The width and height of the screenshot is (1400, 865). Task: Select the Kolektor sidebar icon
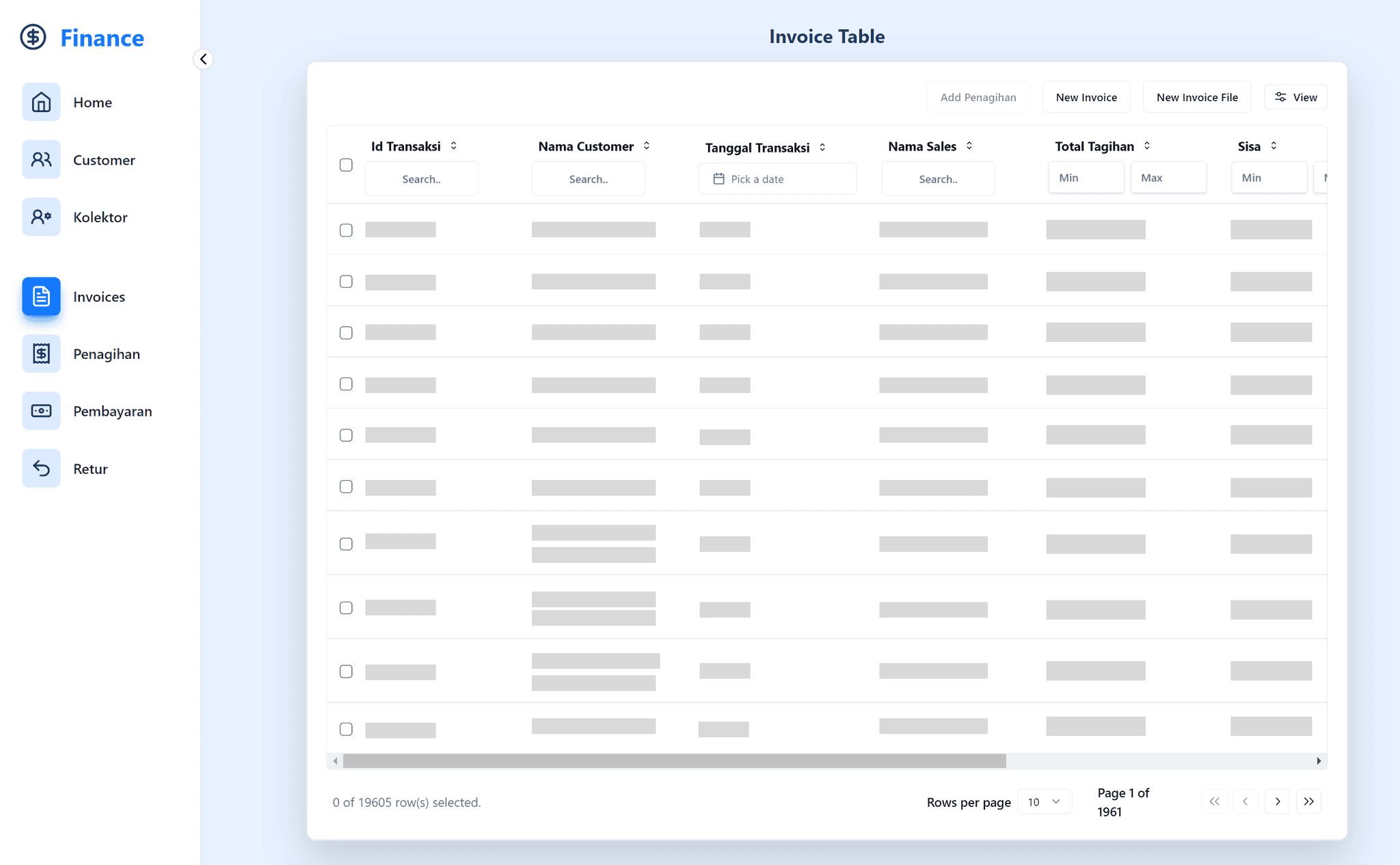41,217
